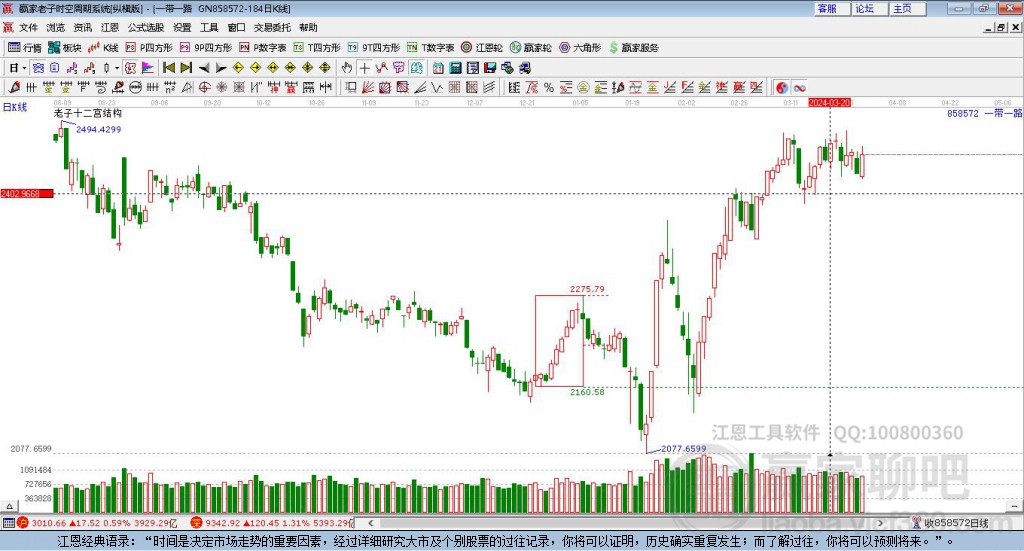Select the MM circle measurement tool
This screenshot has height=551, width=1024.
tap(135, 87)
